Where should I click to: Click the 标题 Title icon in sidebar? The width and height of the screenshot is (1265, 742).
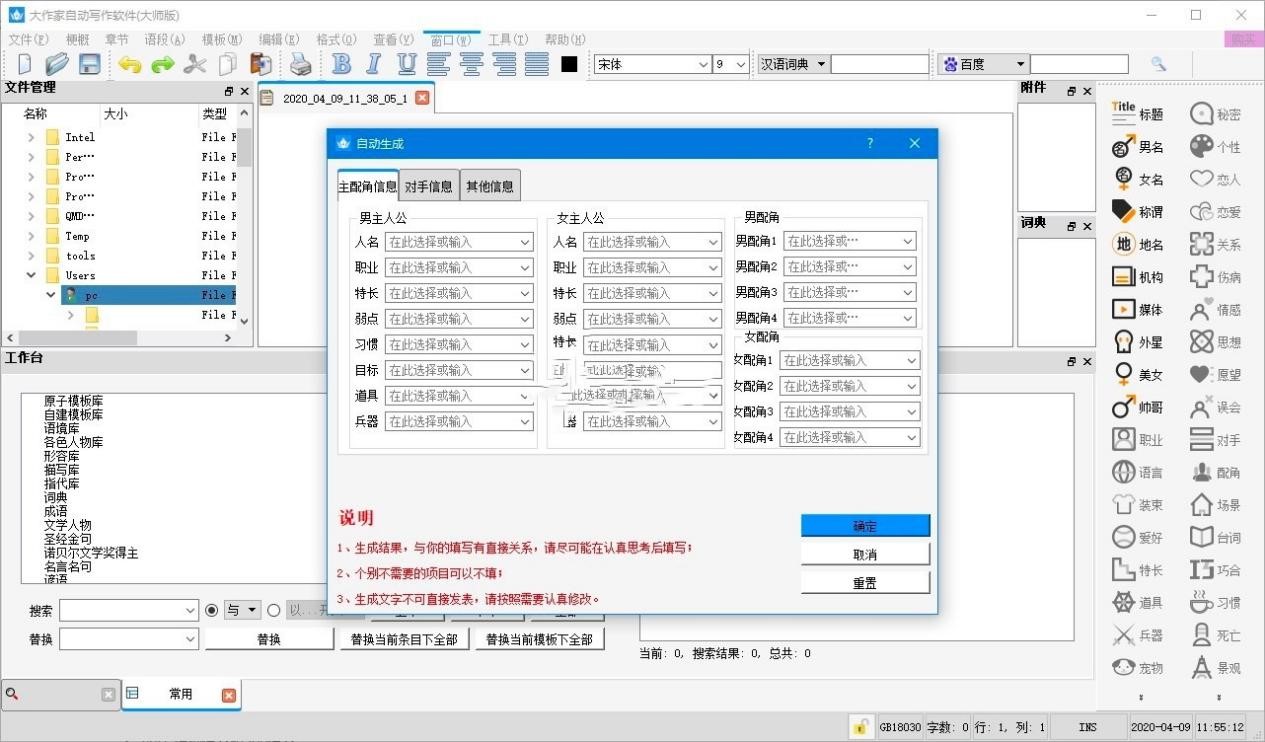[1138, 114]
